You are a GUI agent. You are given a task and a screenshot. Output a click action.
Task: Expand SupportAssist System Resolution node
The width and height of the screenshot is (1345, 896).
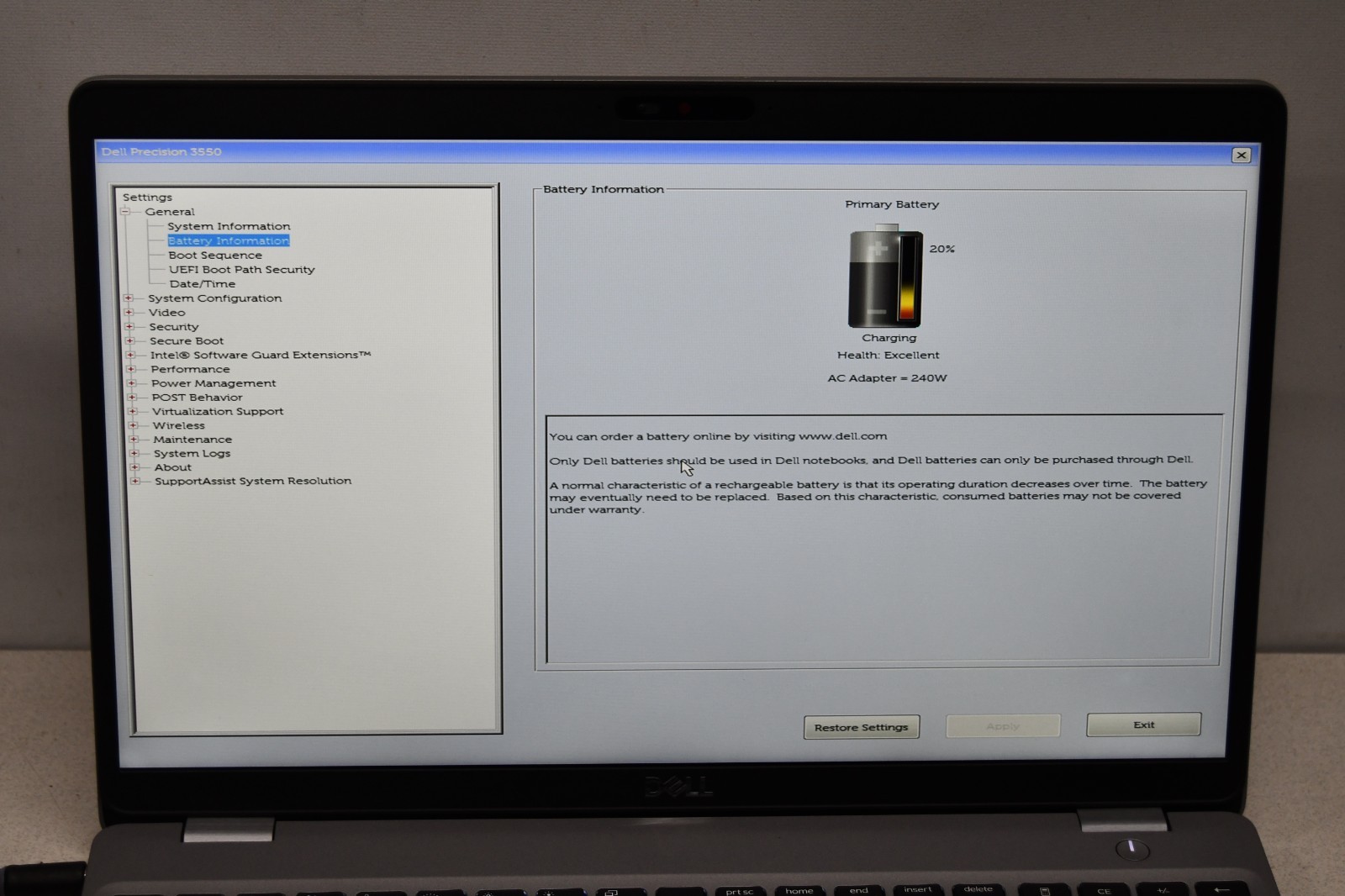pos(134,482)
